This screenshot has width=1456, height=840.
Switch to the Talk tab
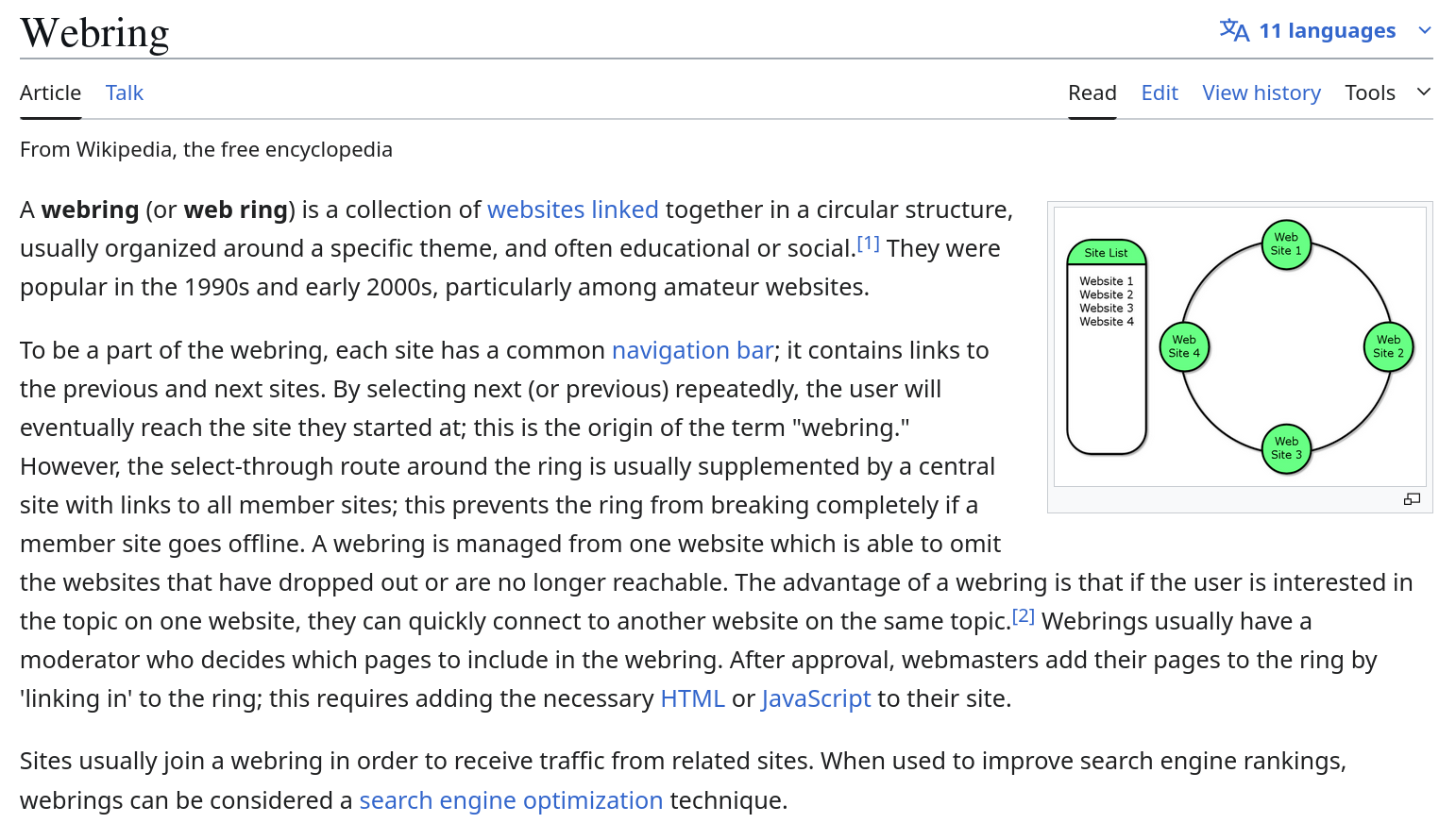[x=125, y=92]
